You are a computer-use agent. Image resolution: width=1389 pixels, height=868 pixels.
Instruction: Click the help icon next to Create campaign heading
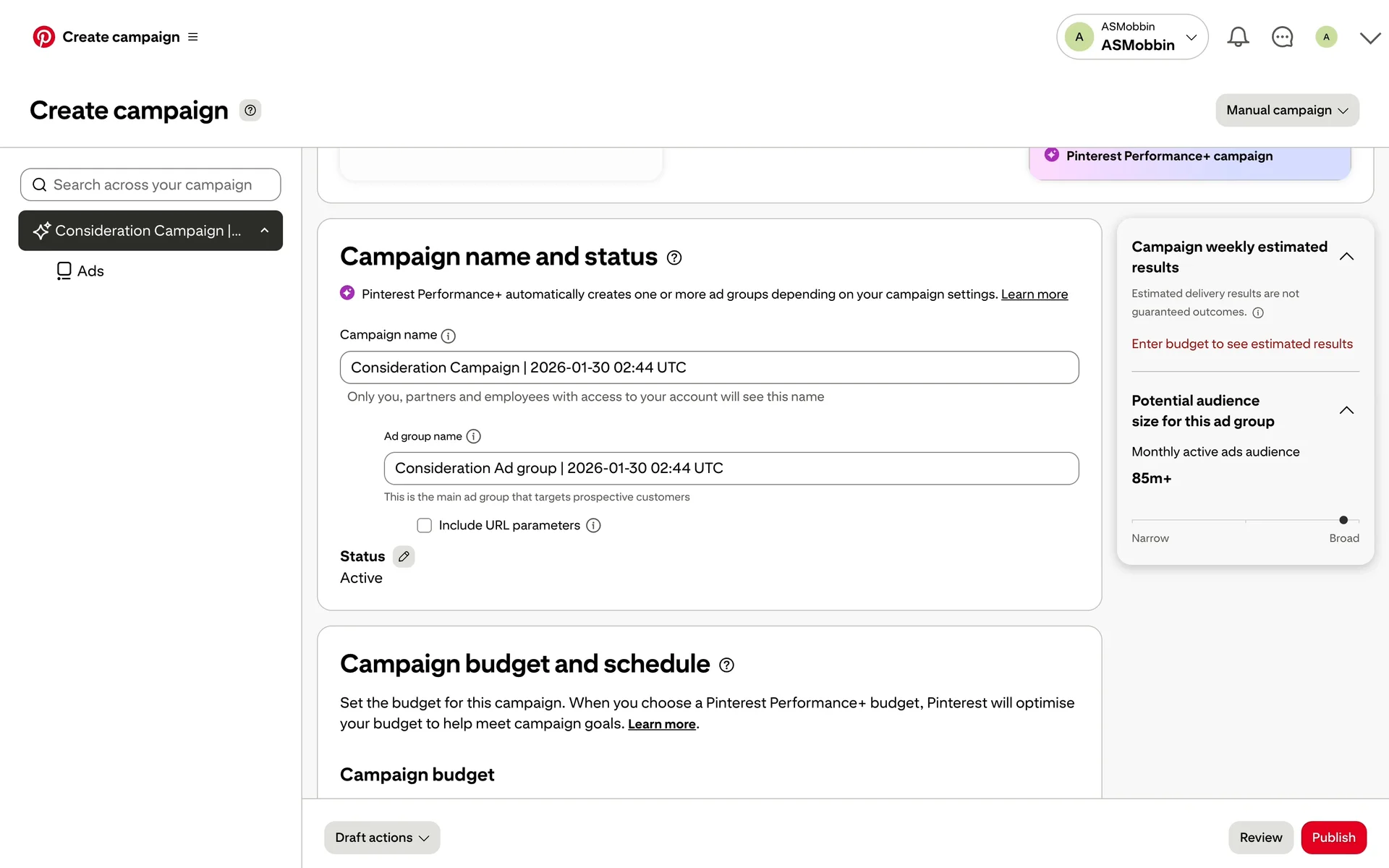[x=250, y=111]
